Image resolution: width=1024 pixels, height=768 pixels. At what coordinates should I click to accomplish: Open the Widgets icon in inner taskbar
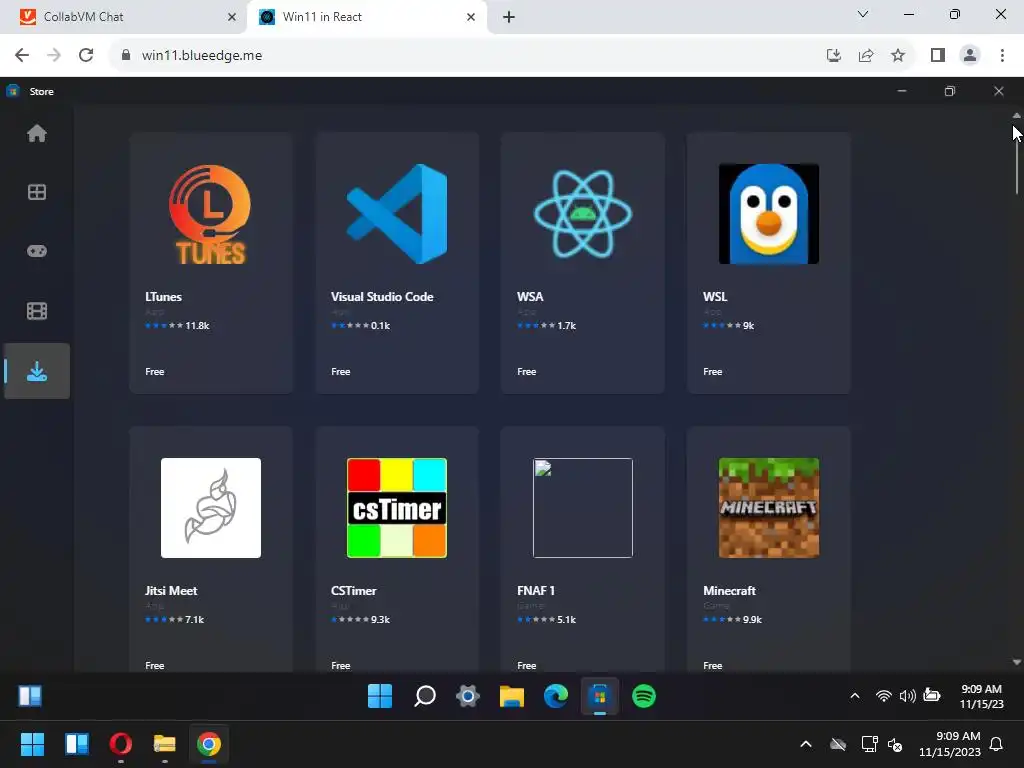[30, 696]
